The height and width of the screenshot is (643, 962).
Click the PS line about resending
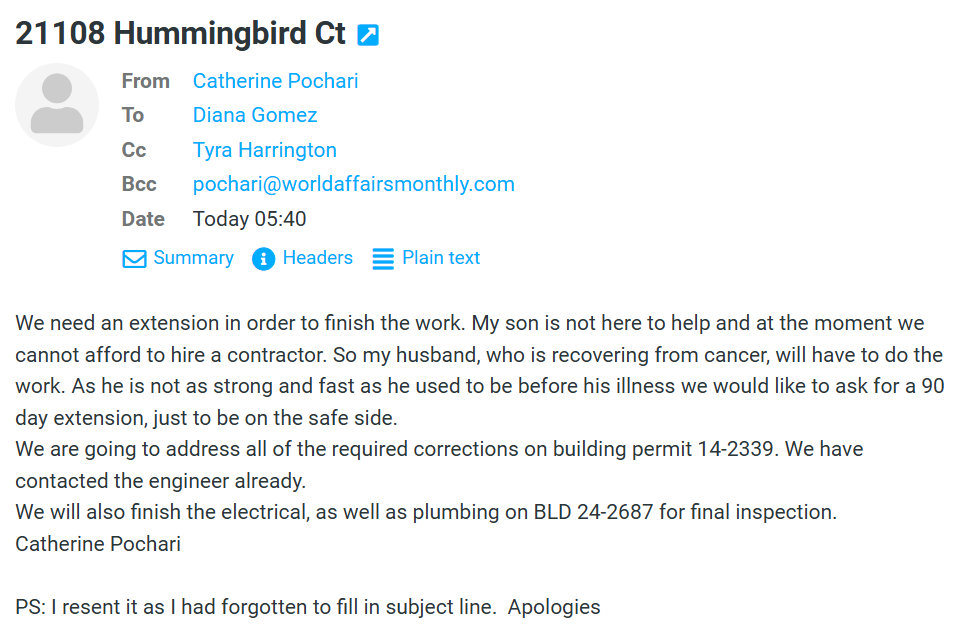coord(307,607)
